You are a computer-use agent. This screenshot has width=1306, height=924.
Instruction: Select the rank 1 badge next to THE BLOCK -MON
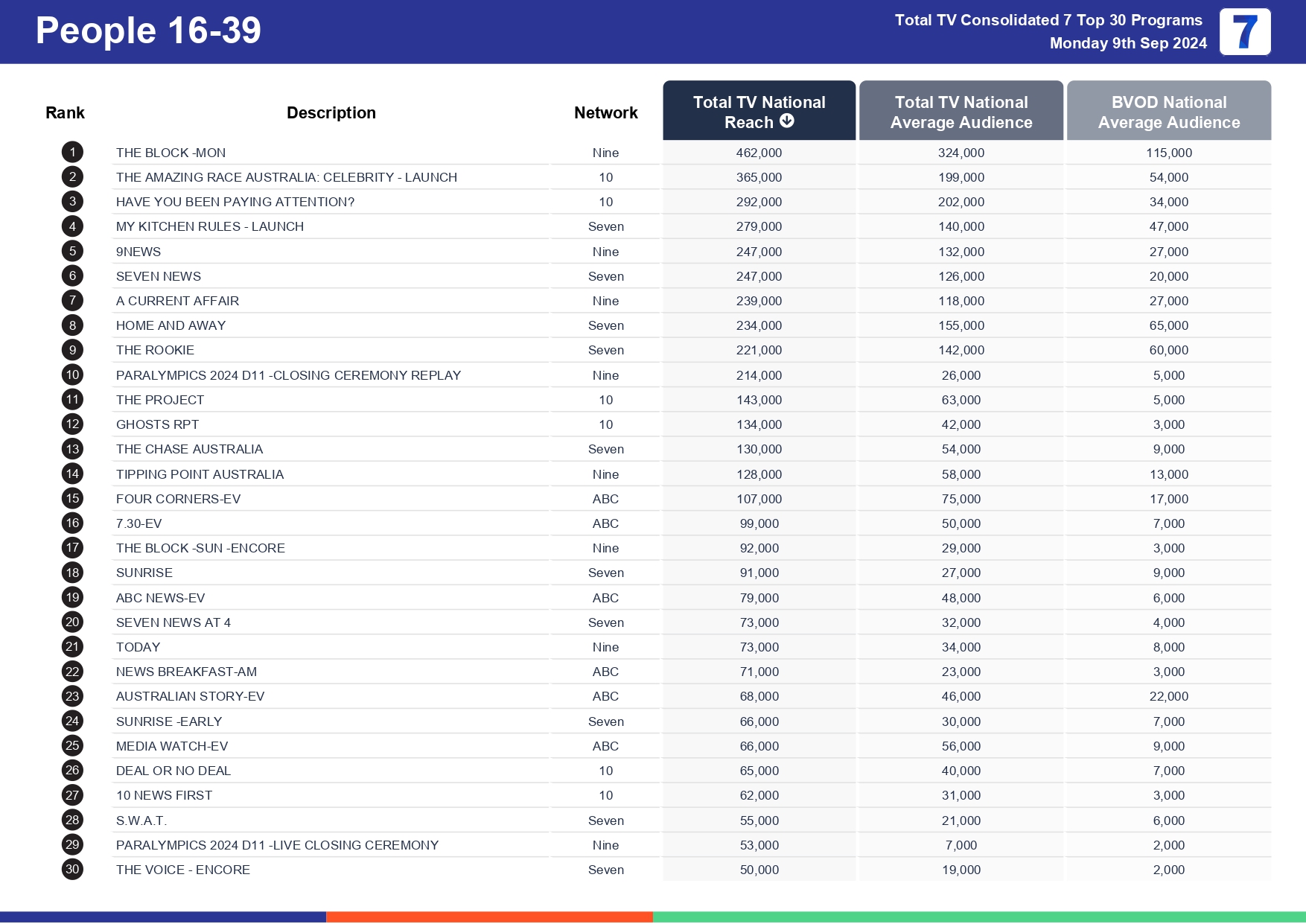coord(71,152)
